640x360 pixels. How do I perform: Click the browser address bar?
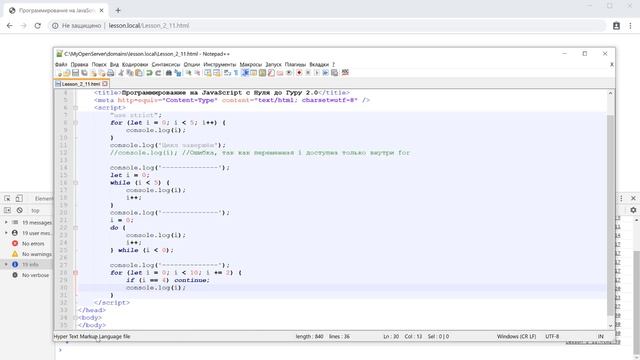(327, 26)
